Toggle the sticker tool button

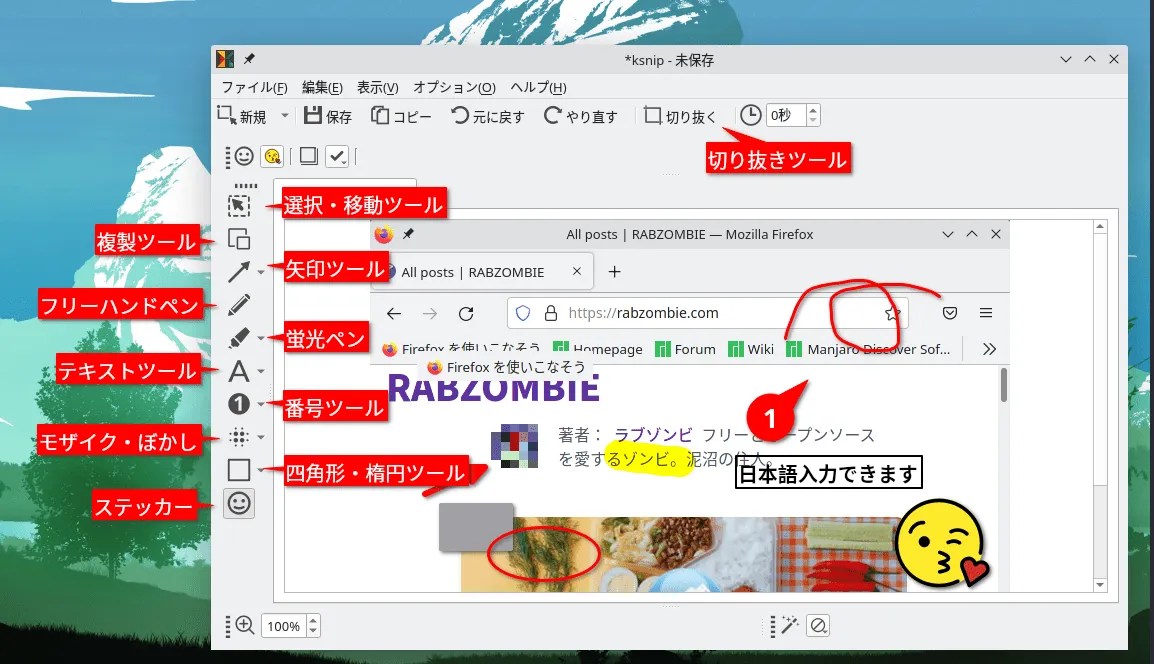(238, 504)
